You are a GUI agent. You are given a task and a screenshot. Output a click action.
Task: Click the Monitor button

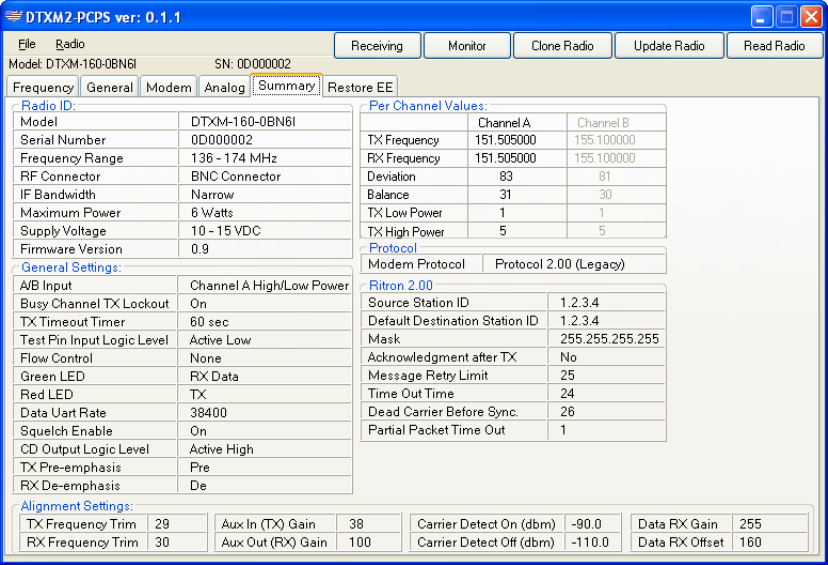coord(467,46)
